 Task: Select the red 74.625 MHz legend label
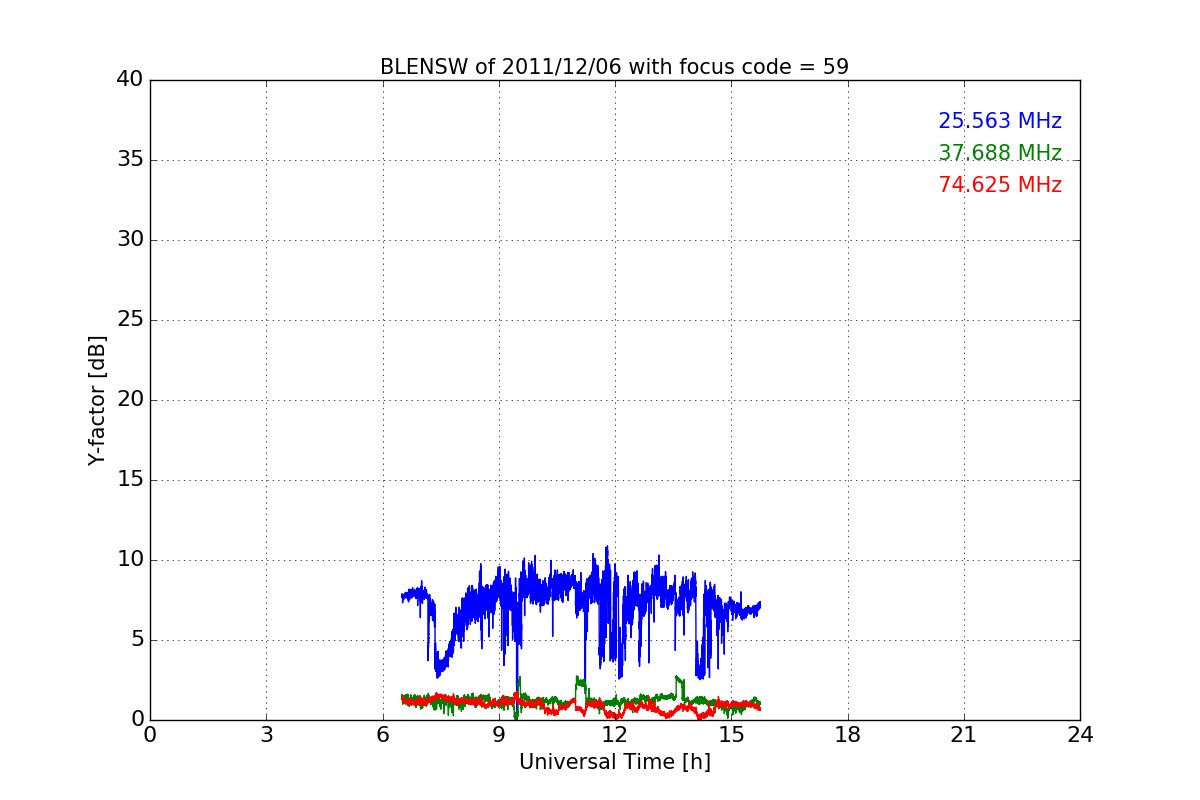tap(1000, 185)
